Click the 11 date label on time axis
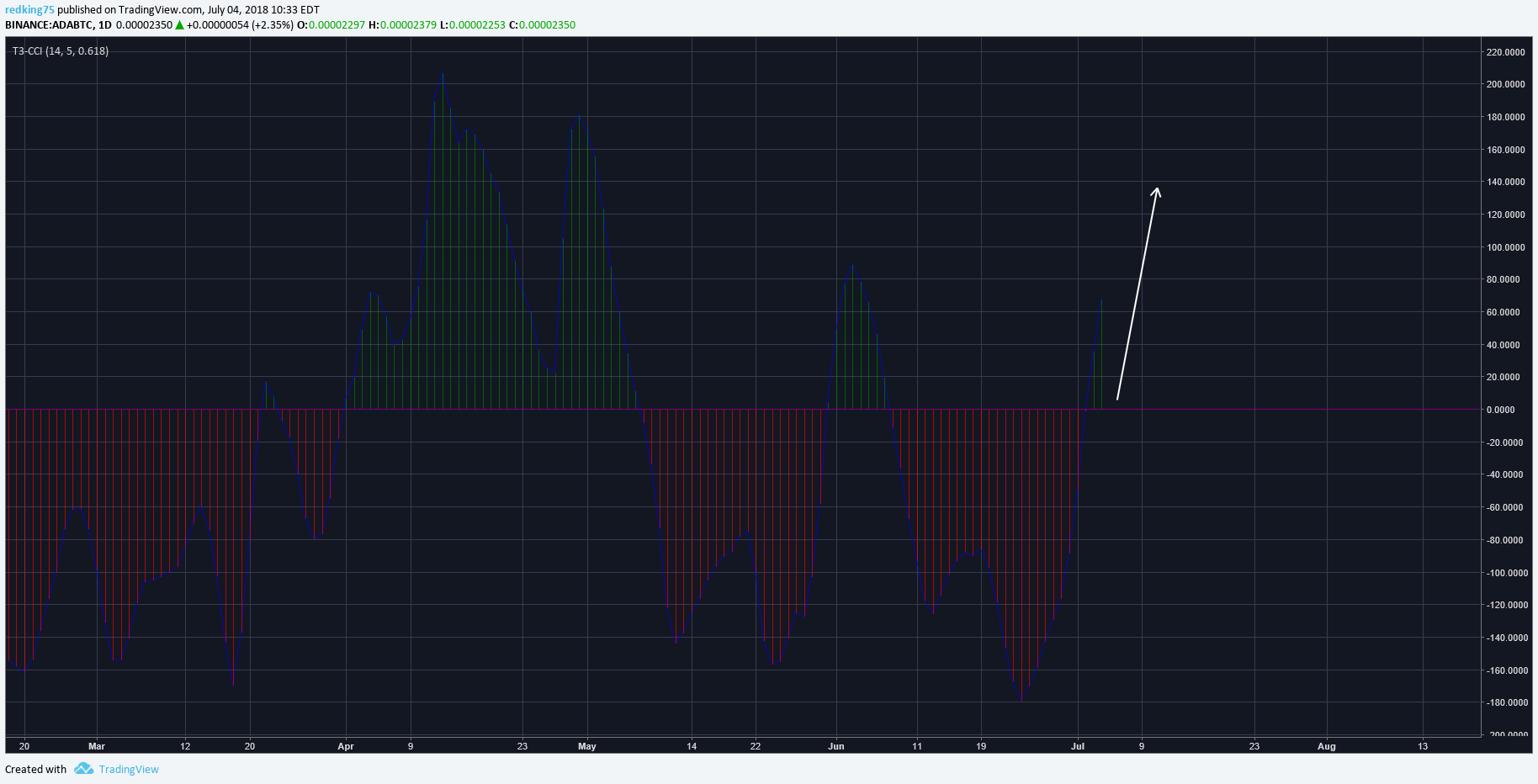 click(x=917, y=746)
